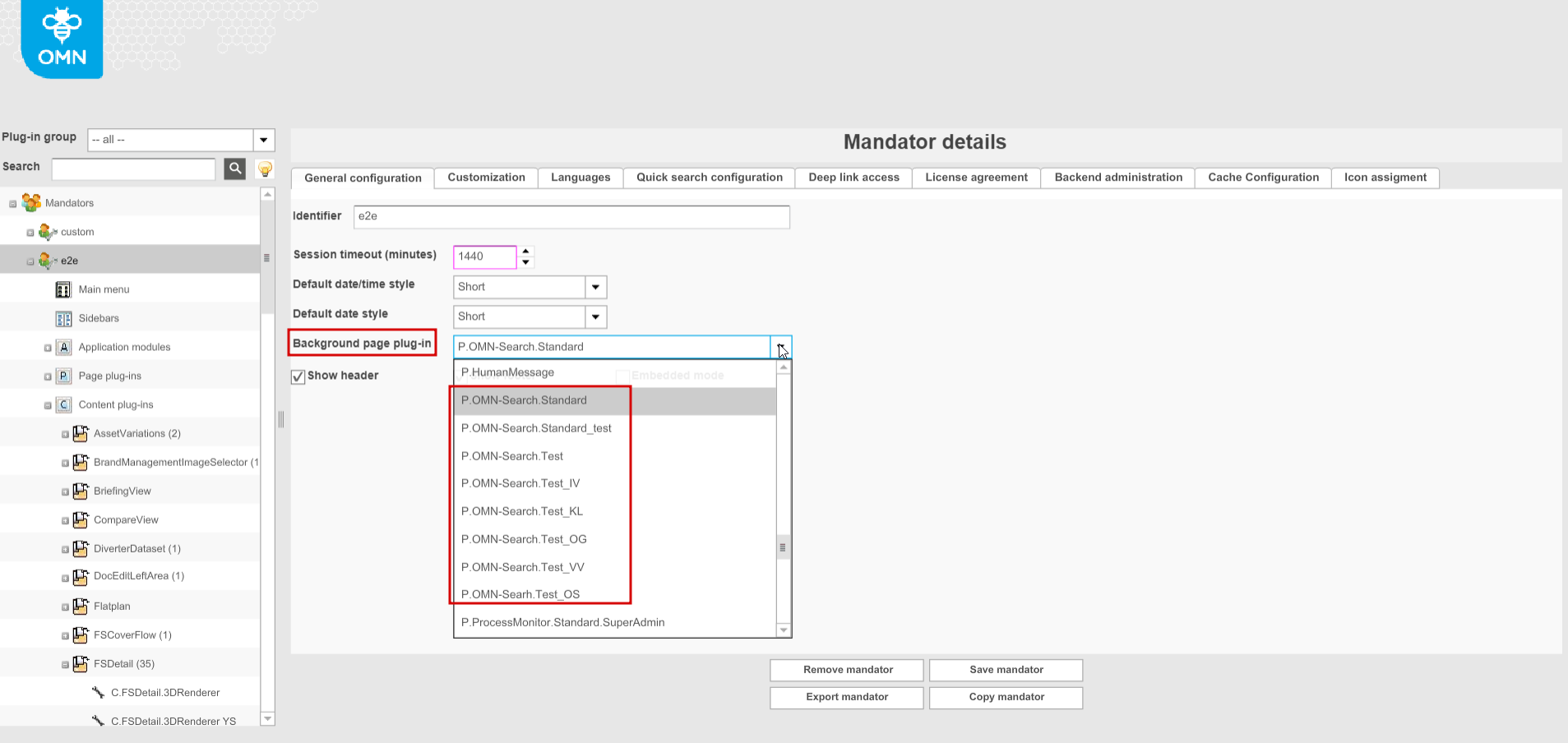
Task: Open the Default date/time style dropdown
Action: (594, 287)
